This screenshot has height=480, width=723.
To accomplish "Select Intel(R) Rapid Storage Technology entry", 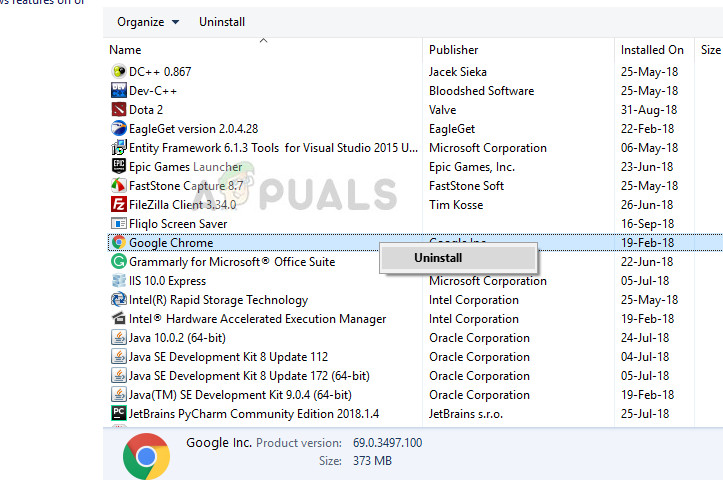I will click(x=218, y=300).
